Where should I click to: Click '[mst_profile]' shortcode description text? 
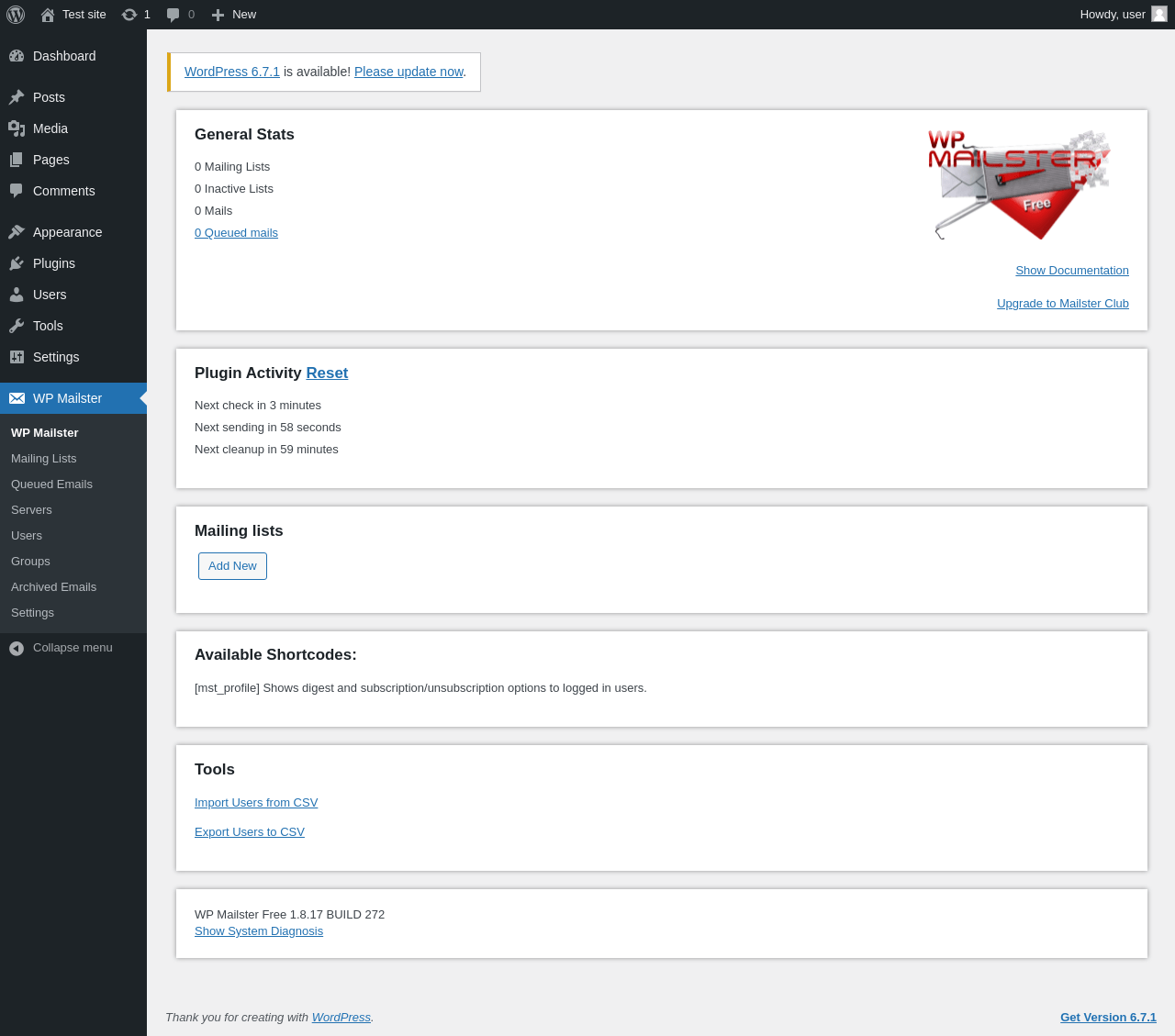click(420, 688)
